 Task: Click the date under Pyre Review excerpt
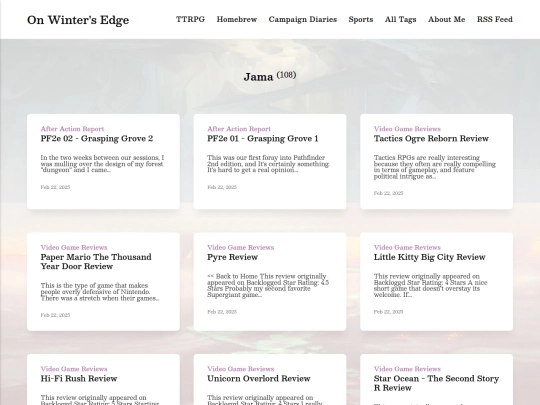pyautogui.click(x=222, y=312)
